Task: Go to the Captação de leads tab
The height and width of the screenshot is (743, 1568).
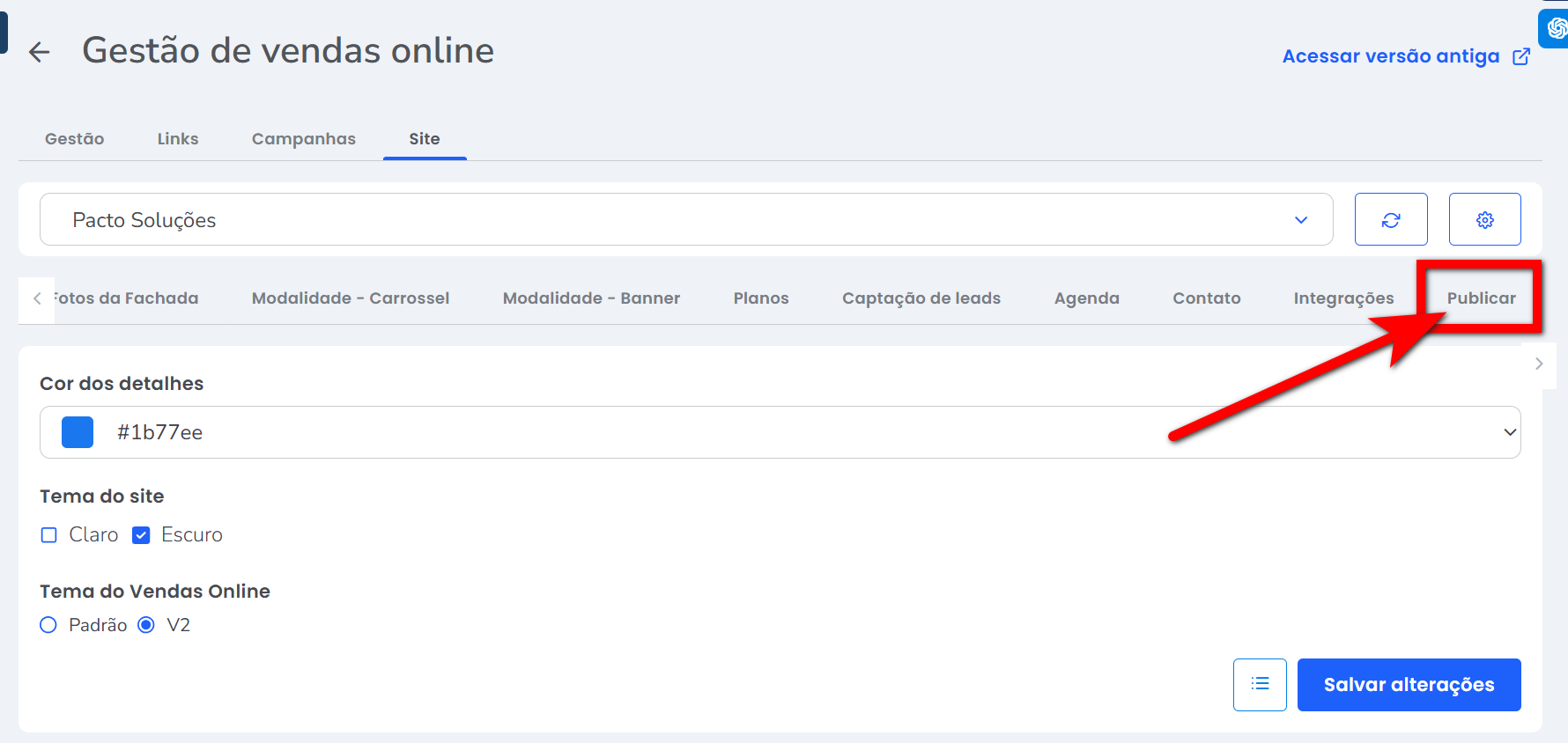Action: click(921, 298)
